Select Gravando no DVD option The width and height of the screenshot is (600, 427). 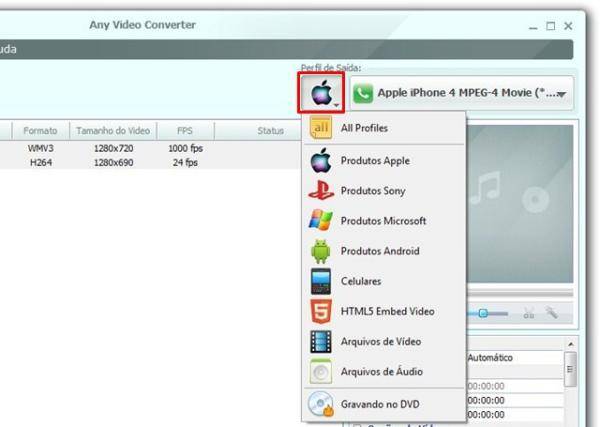(384, 404)
